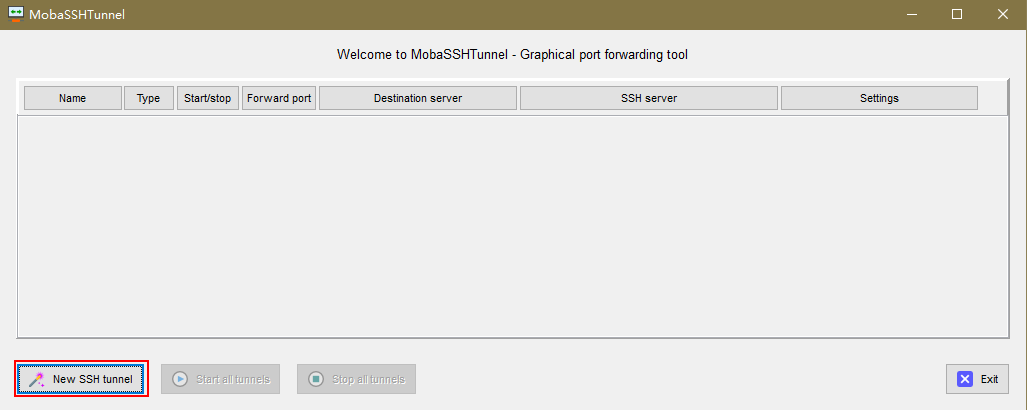Select the Type column header

click(x=149, y=98)
